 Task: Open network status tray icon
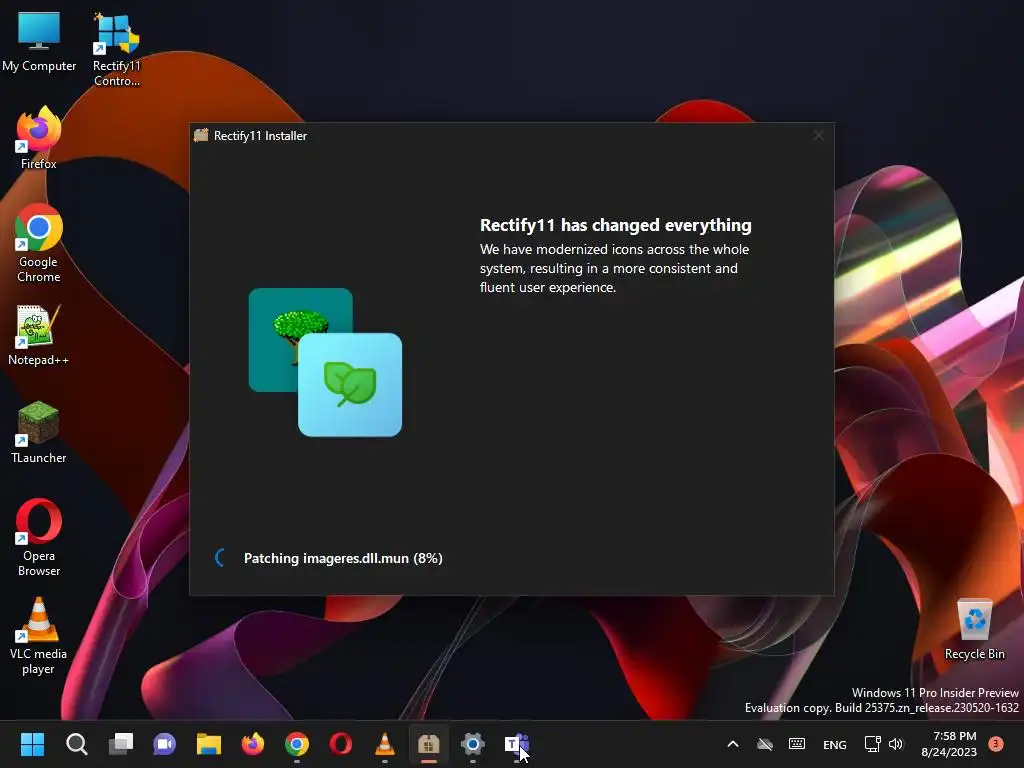pos(872,744)
